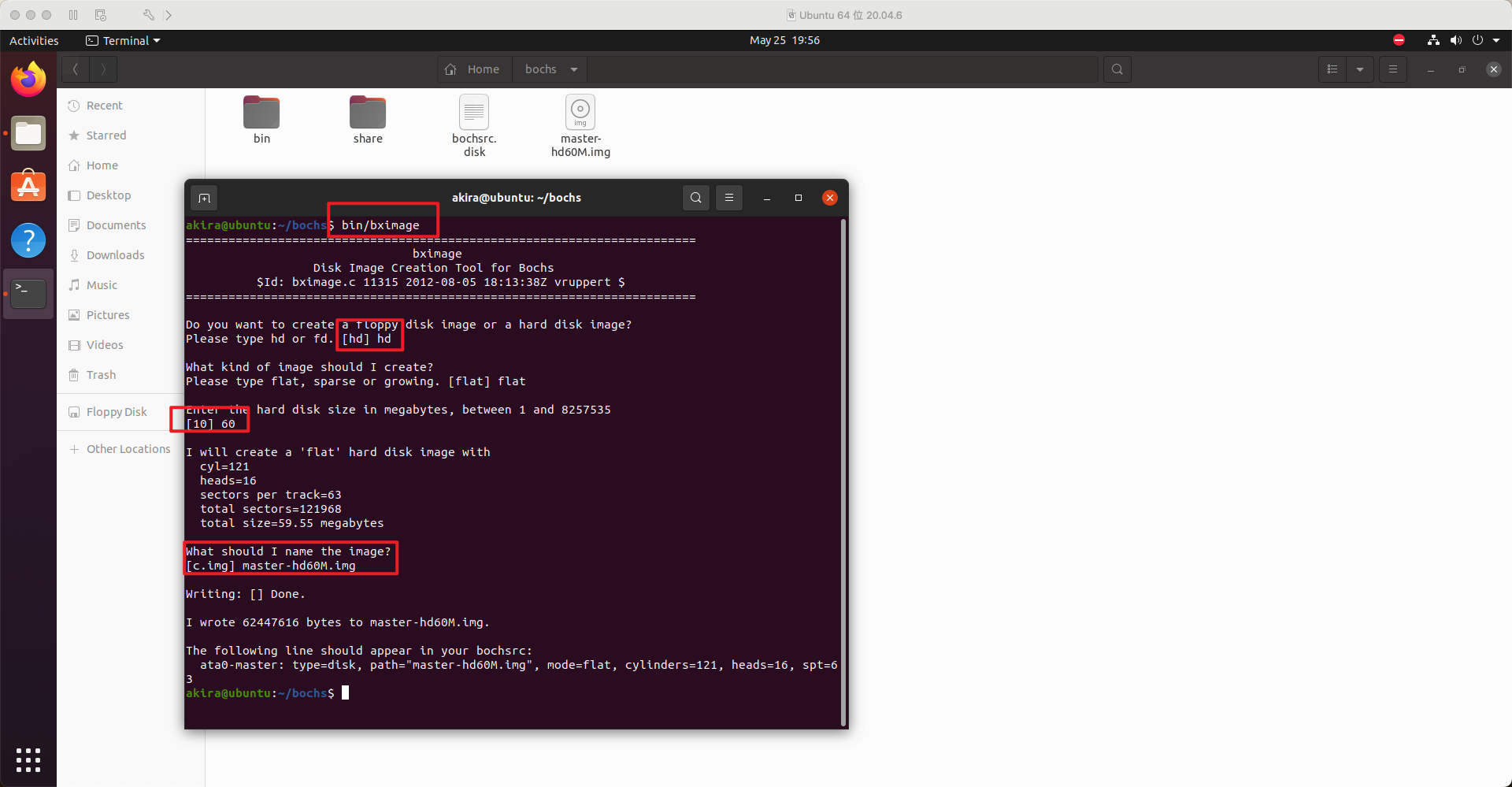Go back in the Files window
This screenshot has height=787, width=1512.
click(76, 69)
